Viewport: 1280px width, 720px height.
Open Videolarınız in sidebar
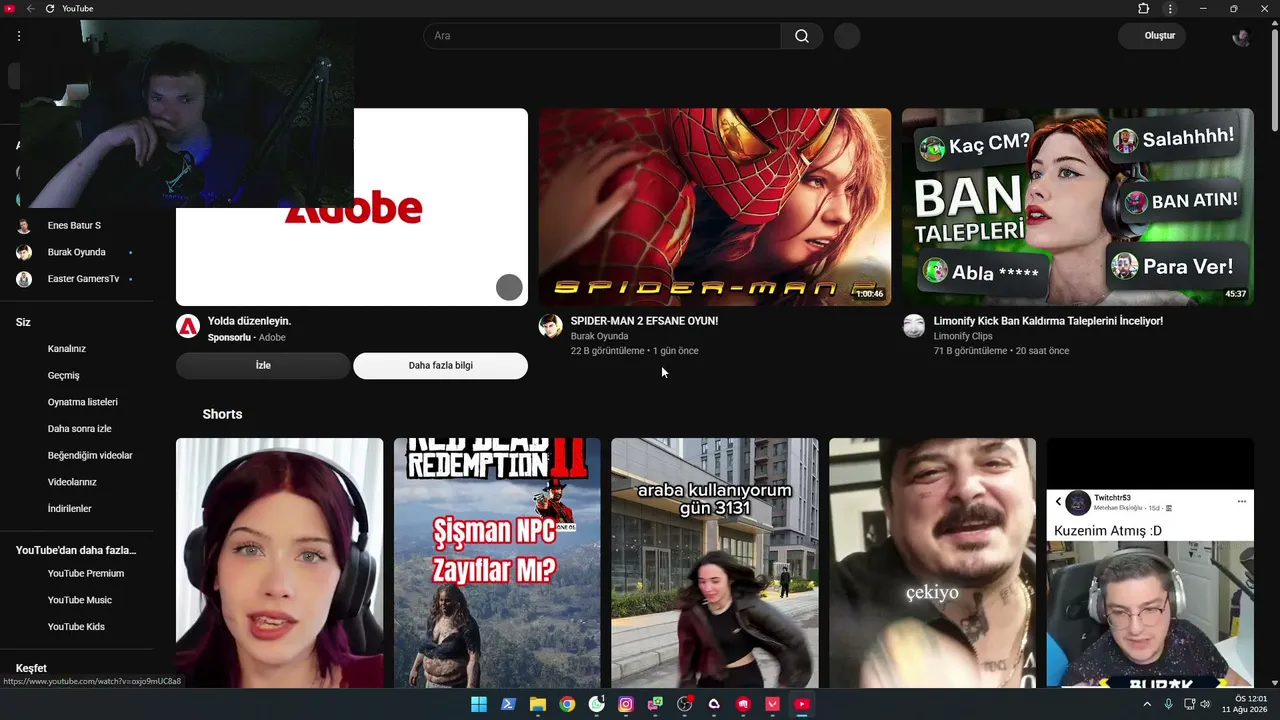tap(72, 482)
